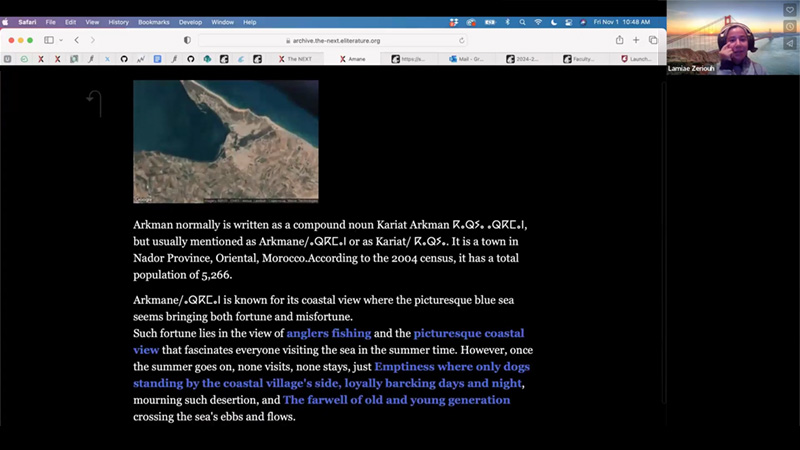Open the File menu

pos(51,22)
